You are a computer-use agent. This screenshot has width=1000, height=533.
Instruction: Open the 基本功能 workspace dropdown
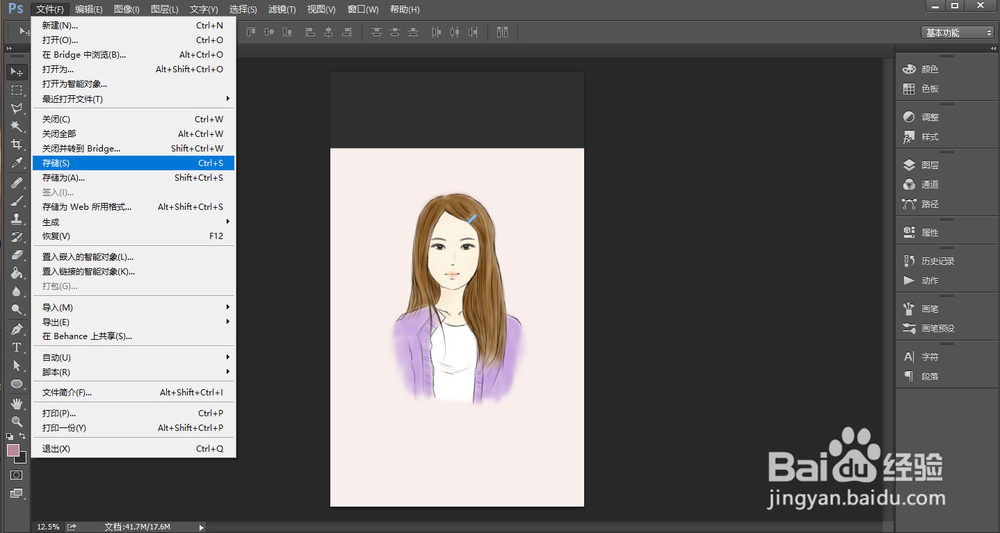(957, 32)
